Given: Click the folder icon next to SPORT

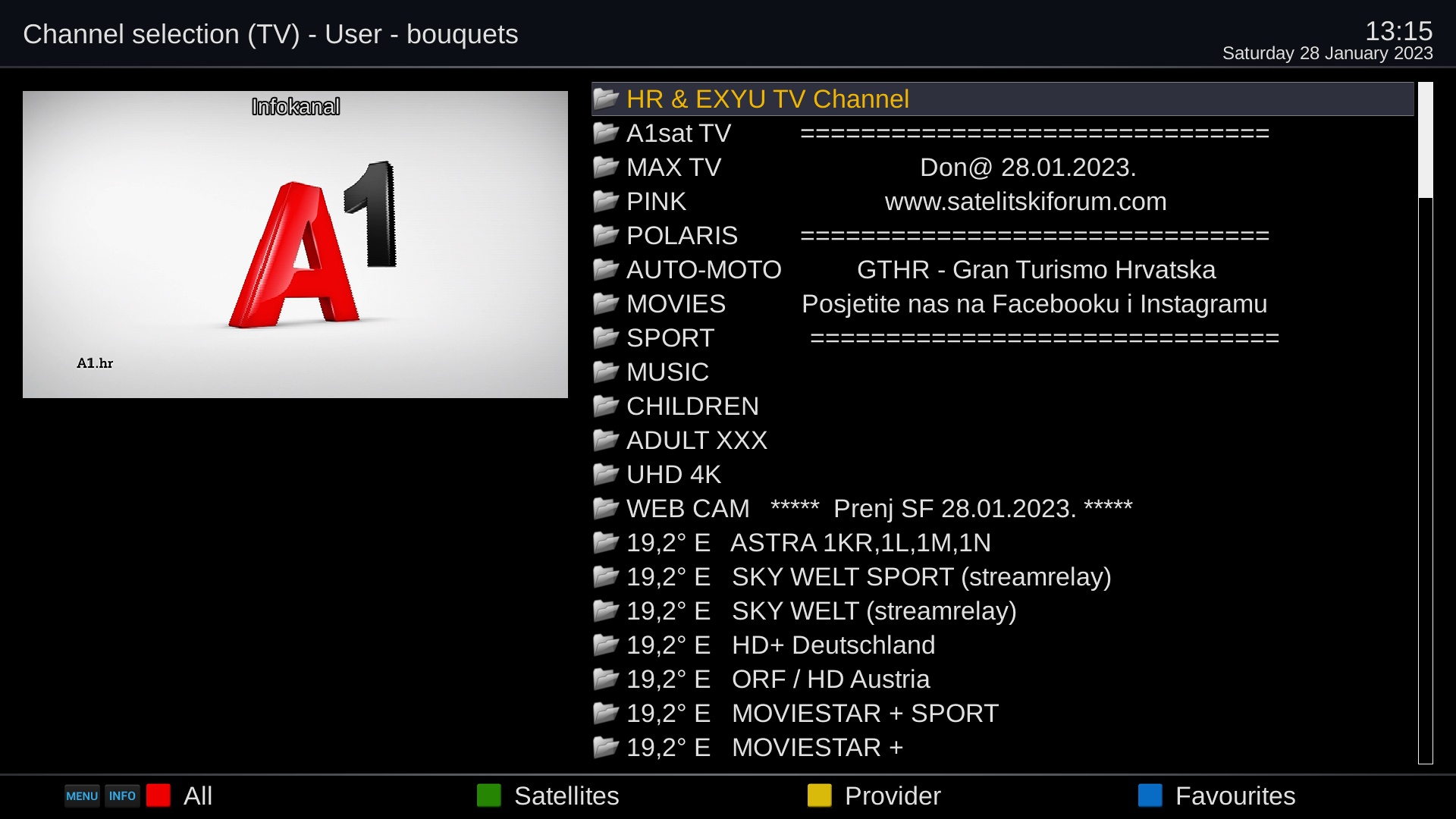Looking at the screenshot, I should click(x=605, y=337).
